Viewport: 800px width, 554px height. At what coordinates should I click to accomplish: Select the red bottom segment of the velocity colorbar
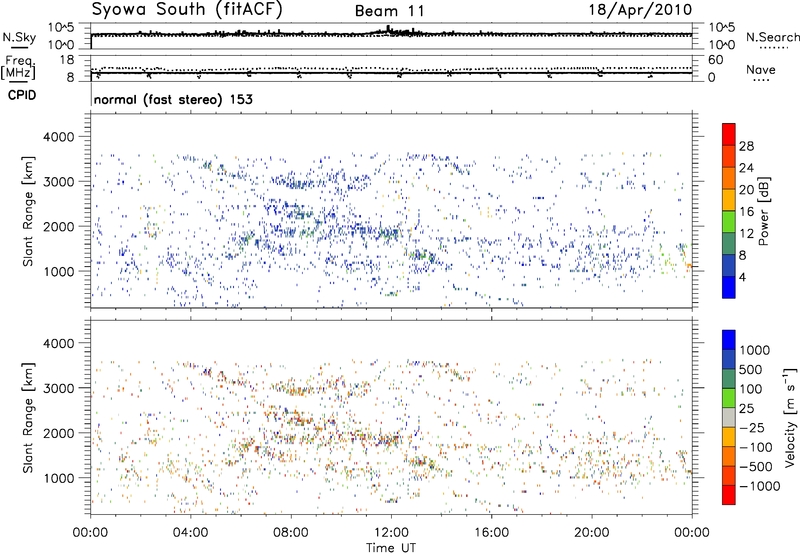[x=729, y=495]
